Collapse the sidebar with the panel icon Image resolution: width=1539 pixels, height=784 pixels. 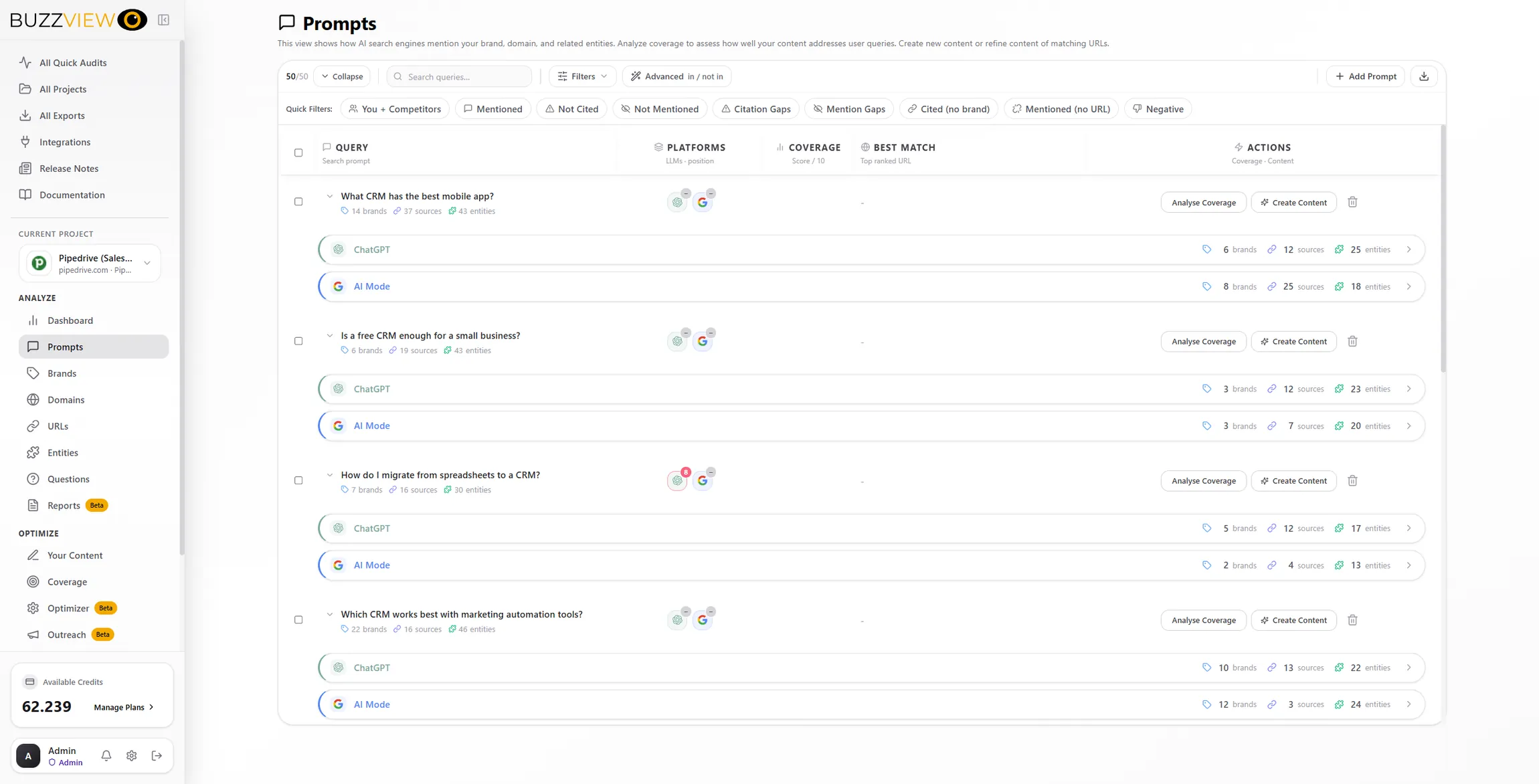pos(163,20)
